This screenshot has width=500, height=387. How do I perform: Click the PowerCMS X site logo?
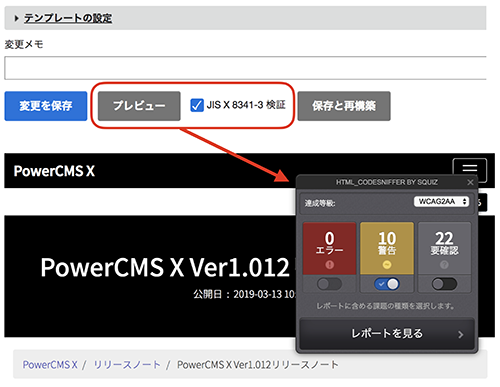coord(54,171)
